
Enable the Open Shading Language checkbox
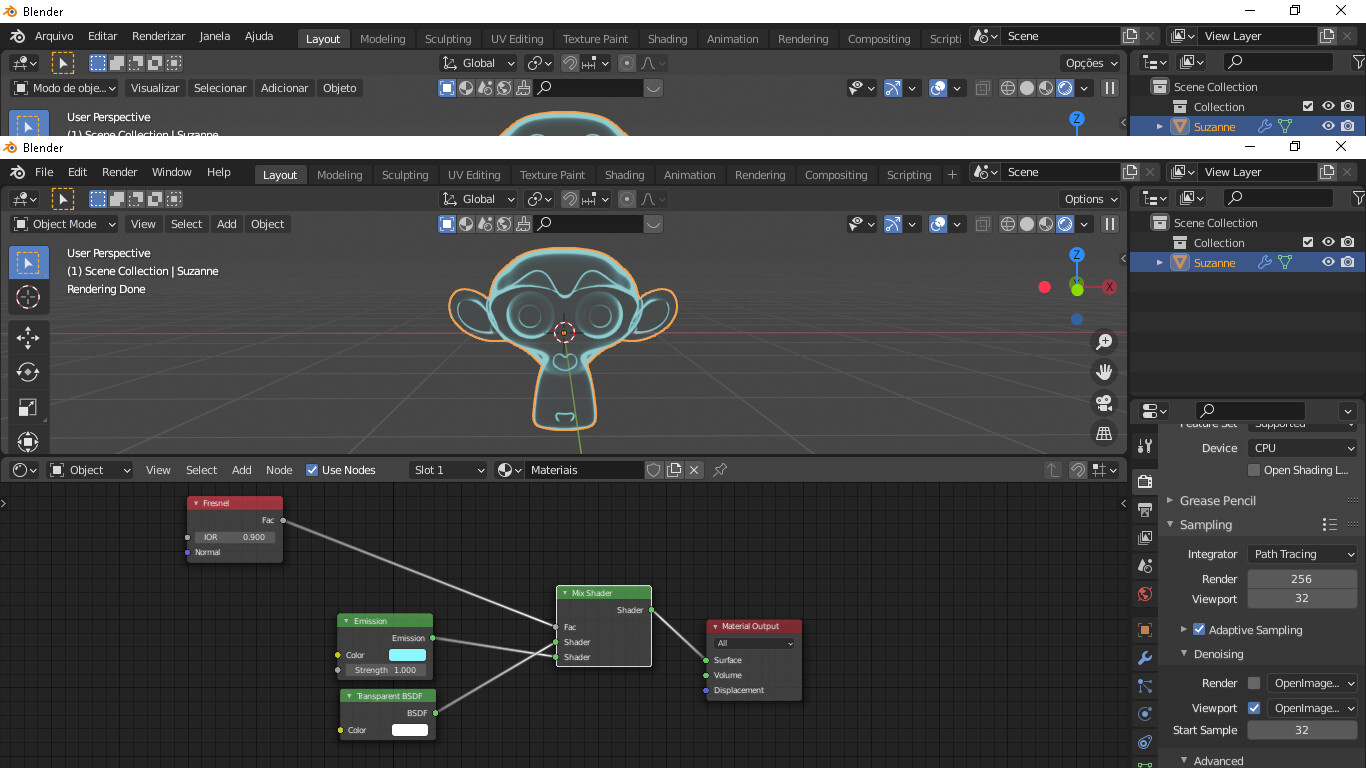(1254, 470)
